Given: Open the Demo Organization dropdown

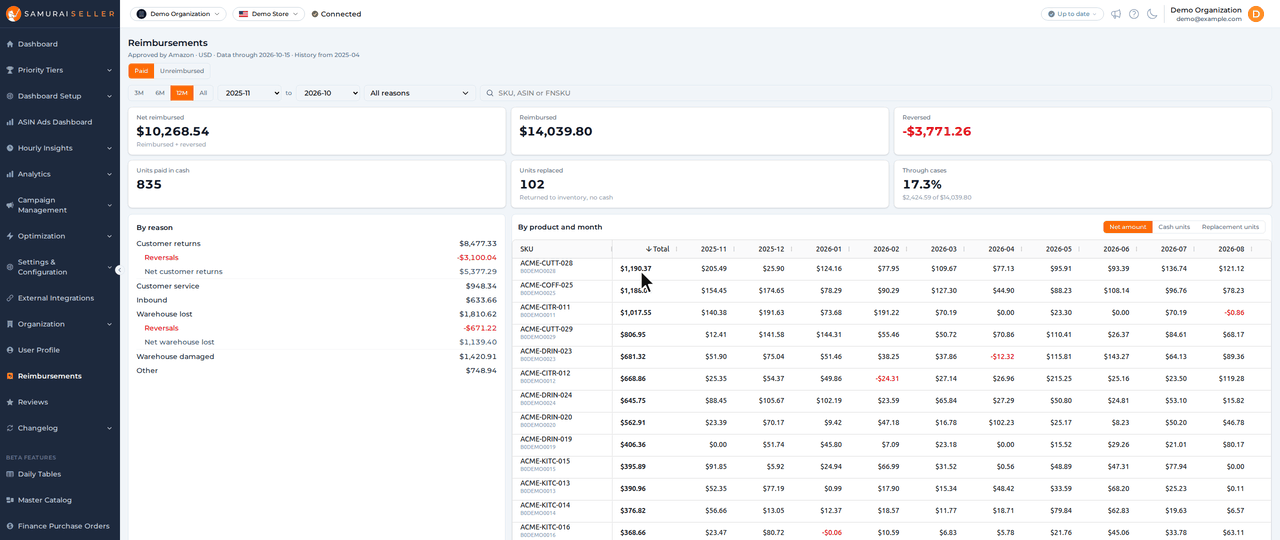Looking at the screenshot, I should click(x=178, y=14).
